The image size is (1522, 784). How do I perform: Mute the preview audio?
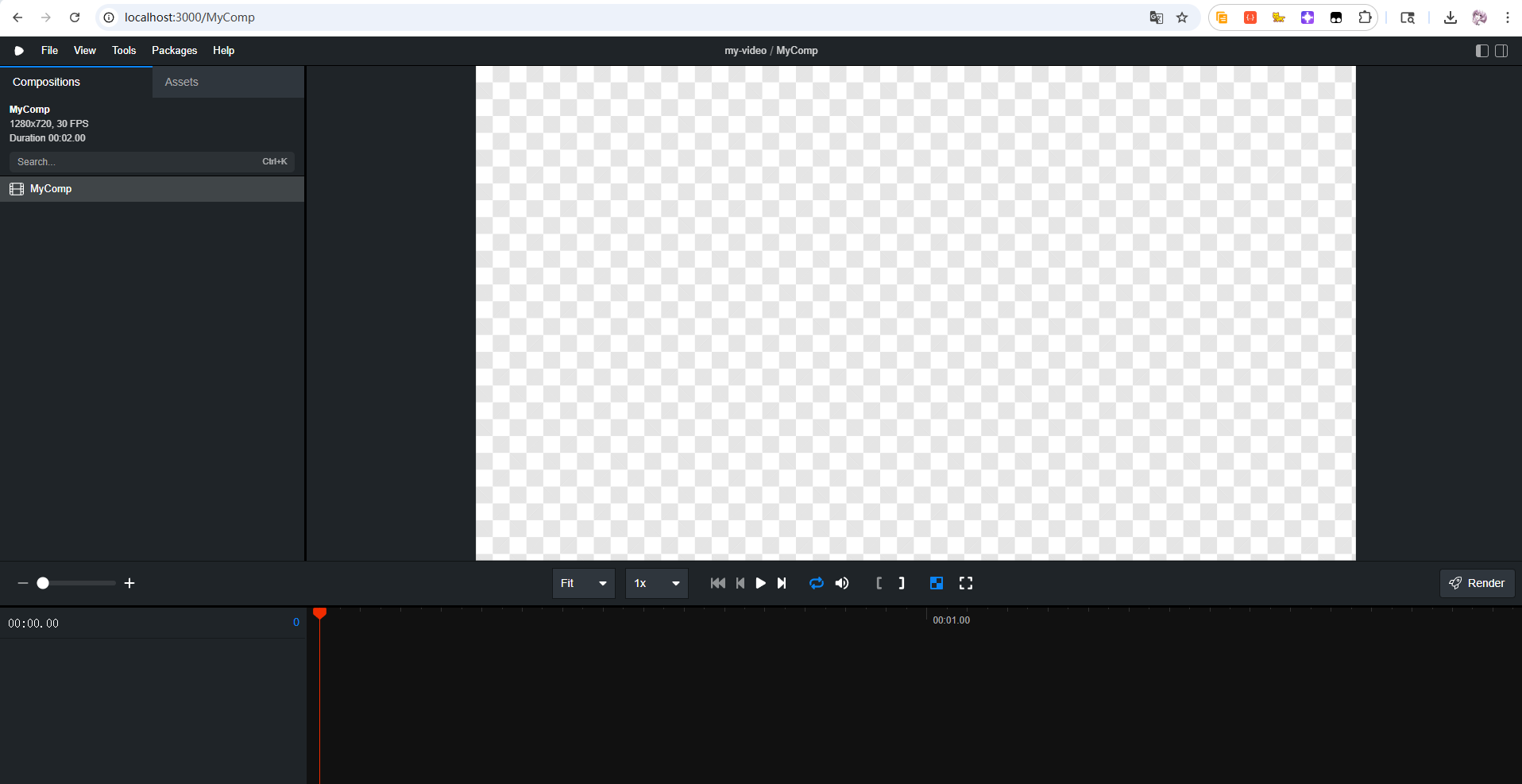842,583
